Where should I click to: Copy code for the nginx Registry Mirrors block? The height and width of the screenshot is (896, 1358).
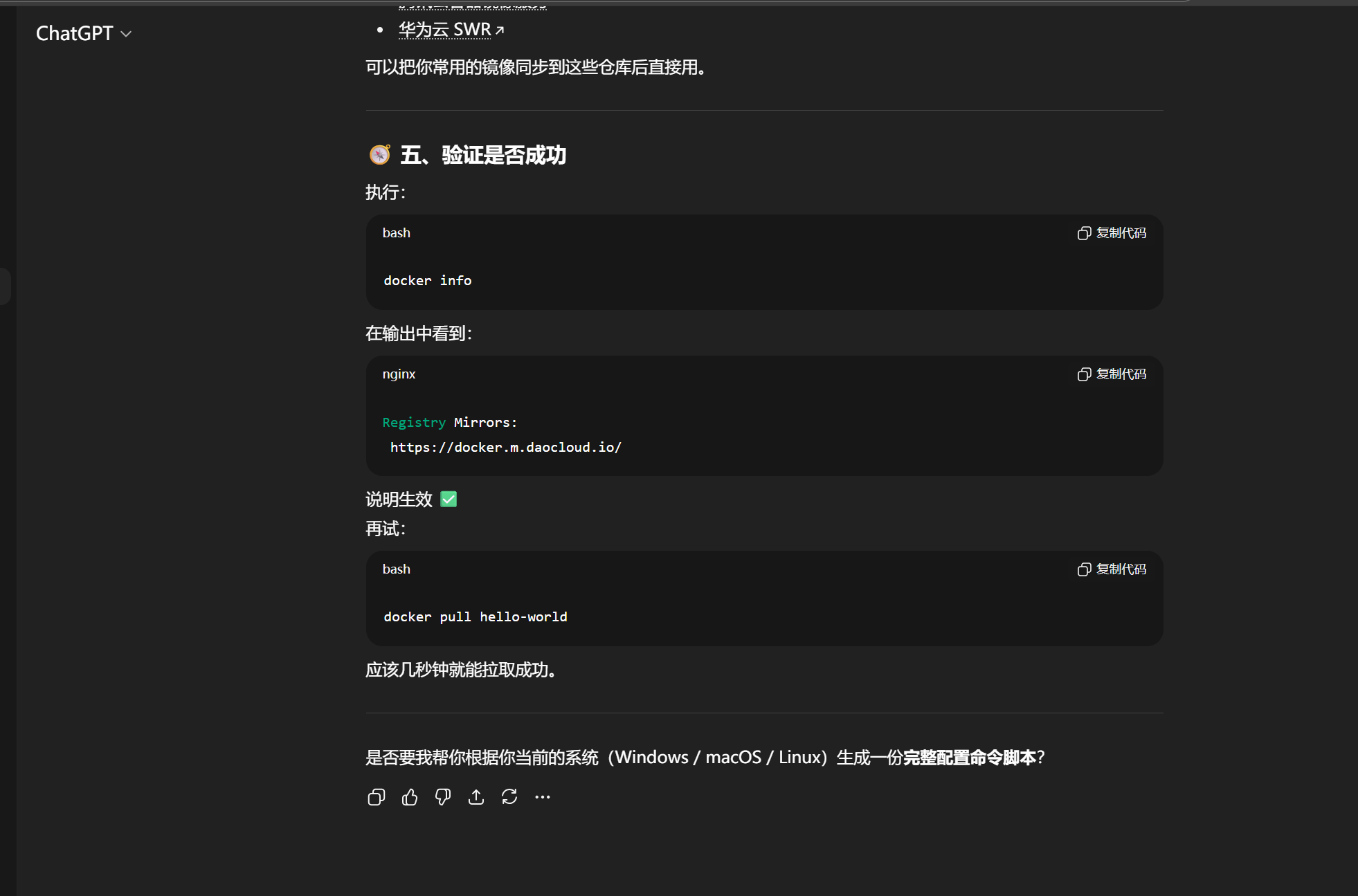click(1112, 374)
